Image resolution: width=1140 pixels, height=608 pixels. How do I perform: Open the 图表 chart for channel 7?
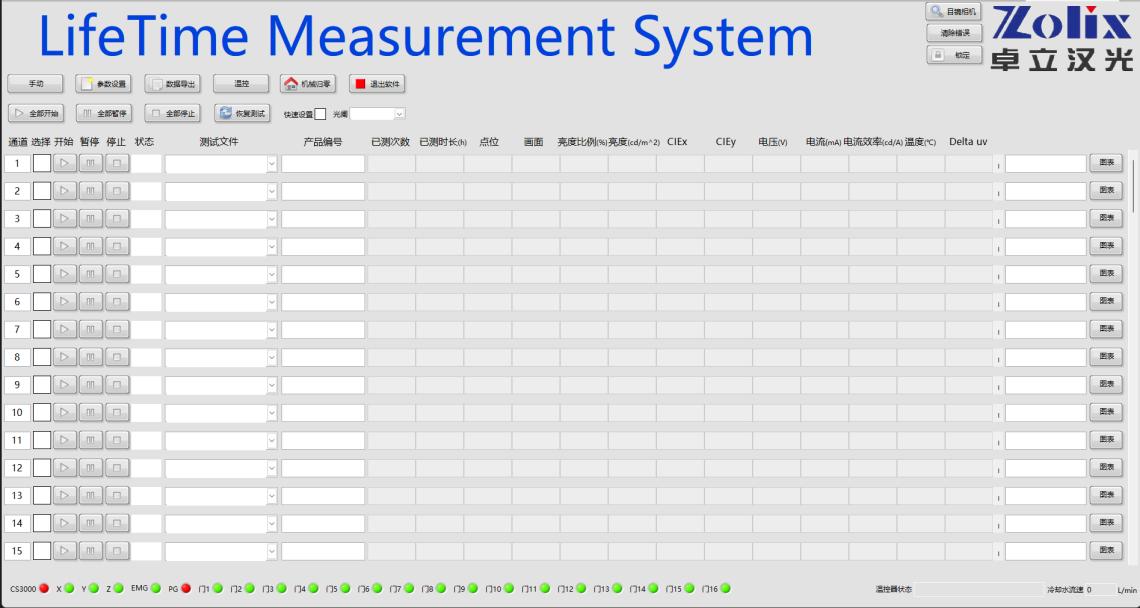click(1106, 329)
